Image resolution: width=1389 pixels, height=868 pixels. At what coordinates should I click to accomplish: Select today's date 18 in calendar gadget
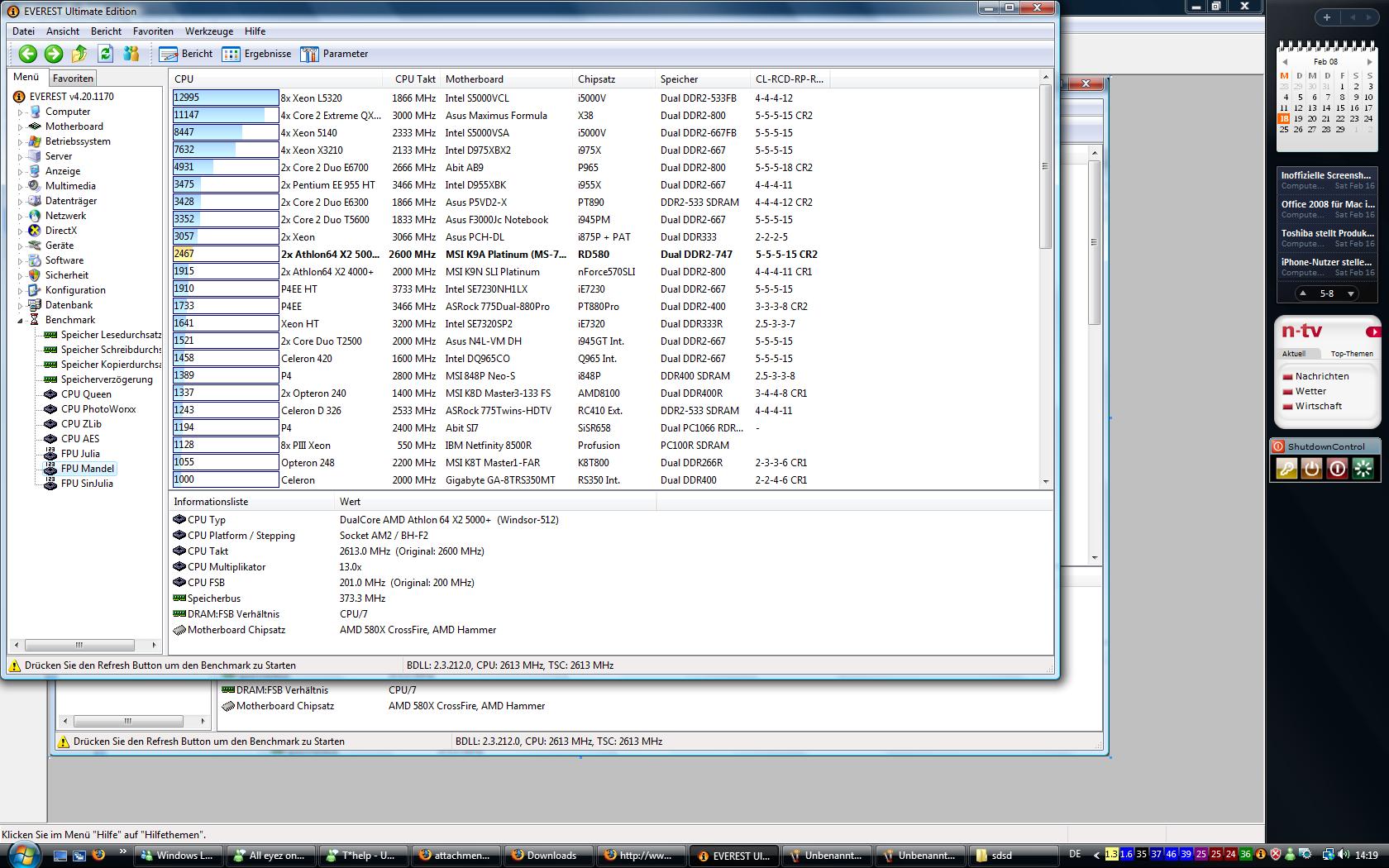pyautogui.click(x=1284, y=118)
